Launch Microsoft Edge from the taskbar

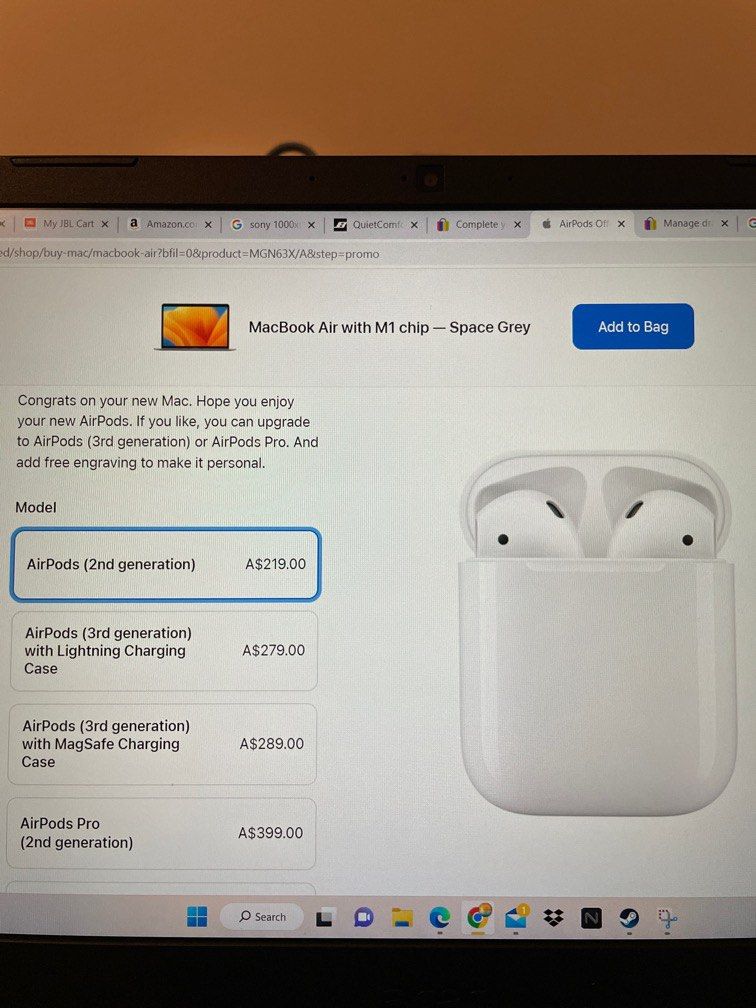(440, 917)
